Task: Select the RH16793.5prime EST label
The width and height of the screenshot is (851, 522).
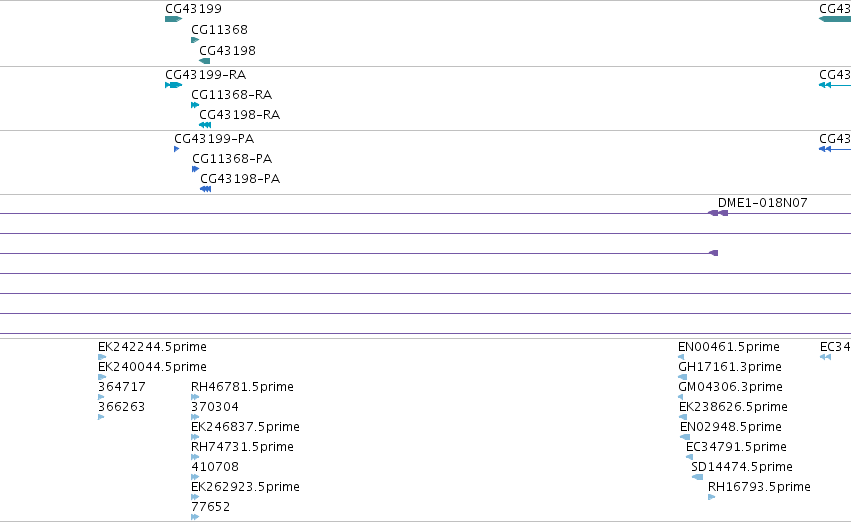Action: (759, 486)
